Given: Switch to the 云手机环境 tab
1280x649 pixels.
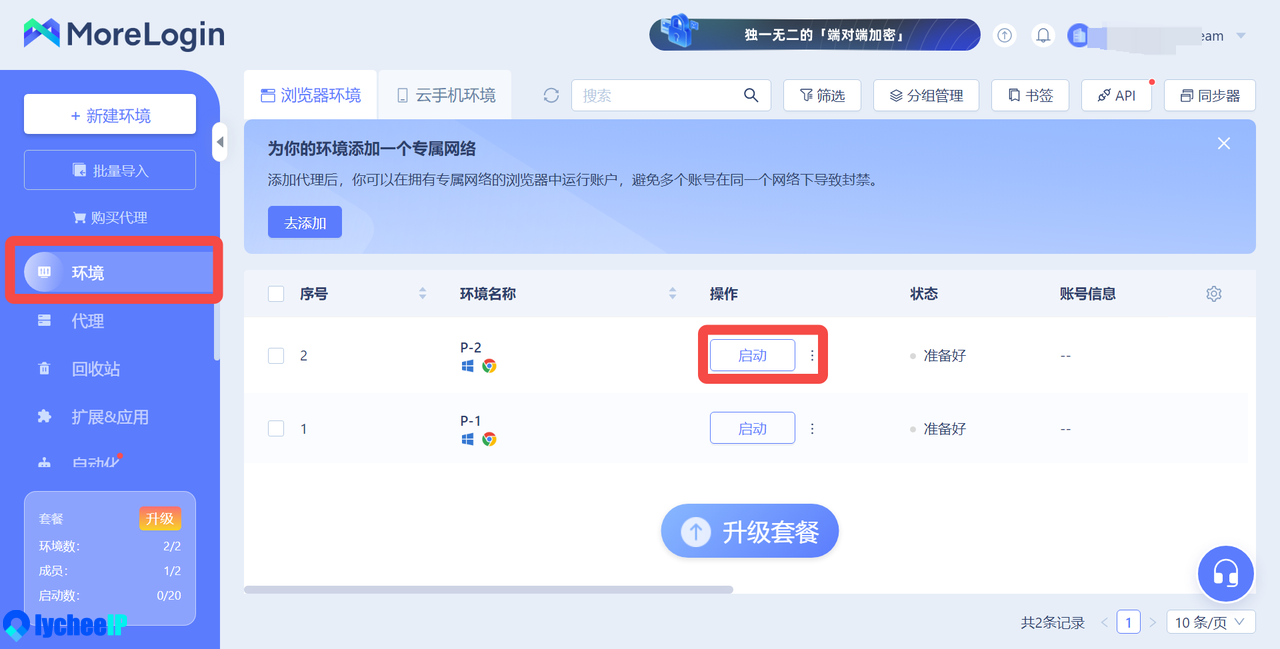Looking at the screenshot, I should (445, 96).
